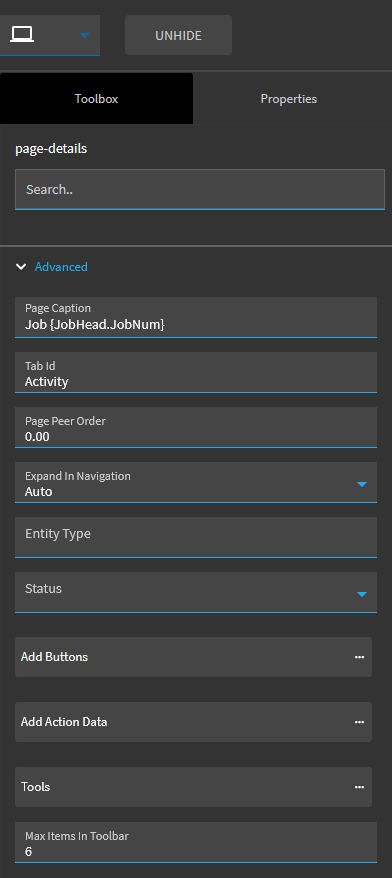392x878 pixels.
Task: Edit the Page Caption field
Action: tap(195, 317)
